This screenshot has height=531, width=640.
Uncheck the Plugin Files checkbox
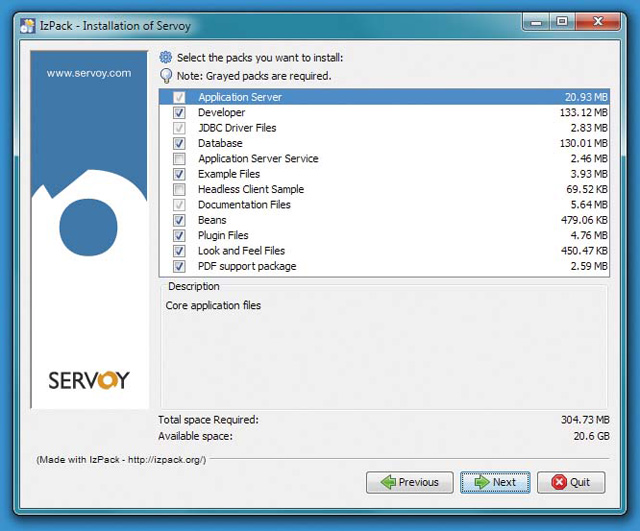(x=179, y=236)
